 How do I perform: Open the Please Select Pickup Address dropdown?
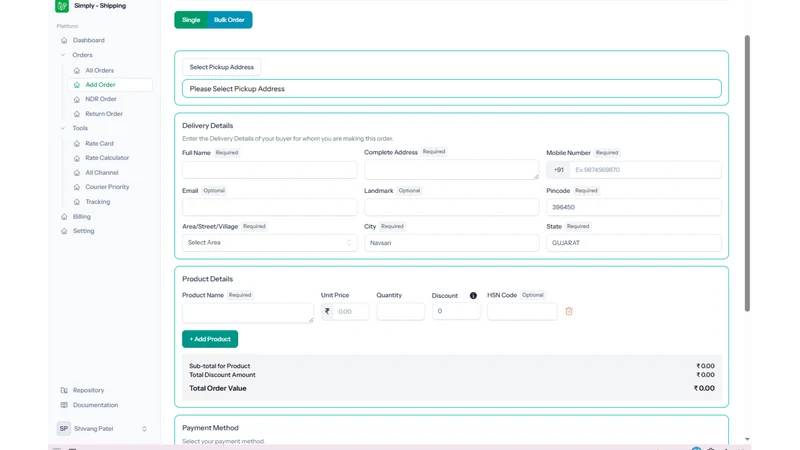[x=452, y=88]
